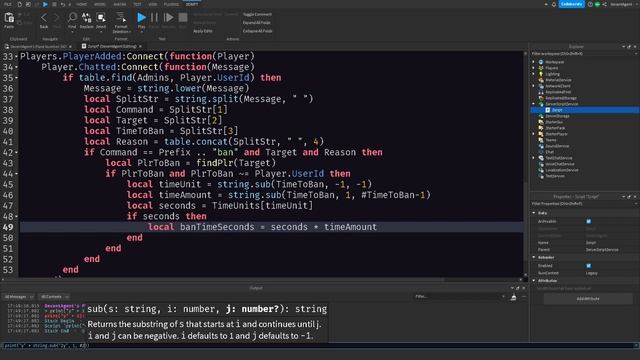Click the Pause playback icon
The image size is (640, 360).
pos(154,17)
